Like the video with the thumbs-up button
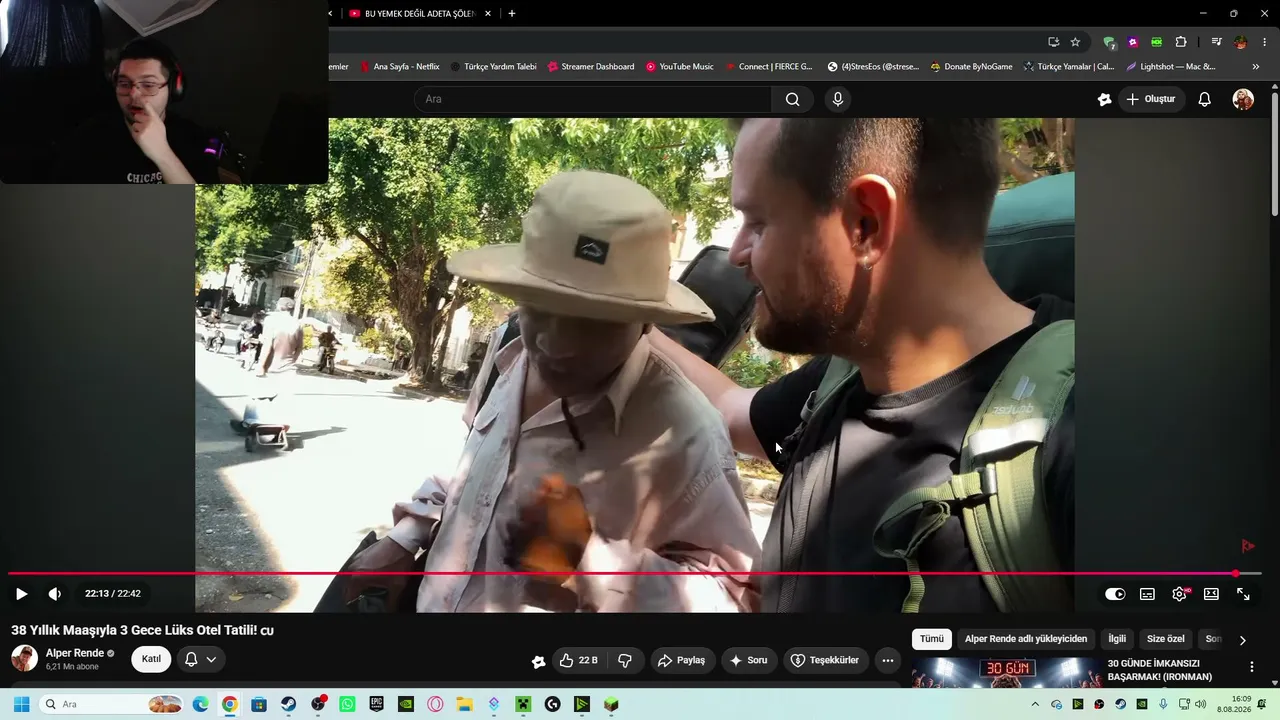 [578, 660]
